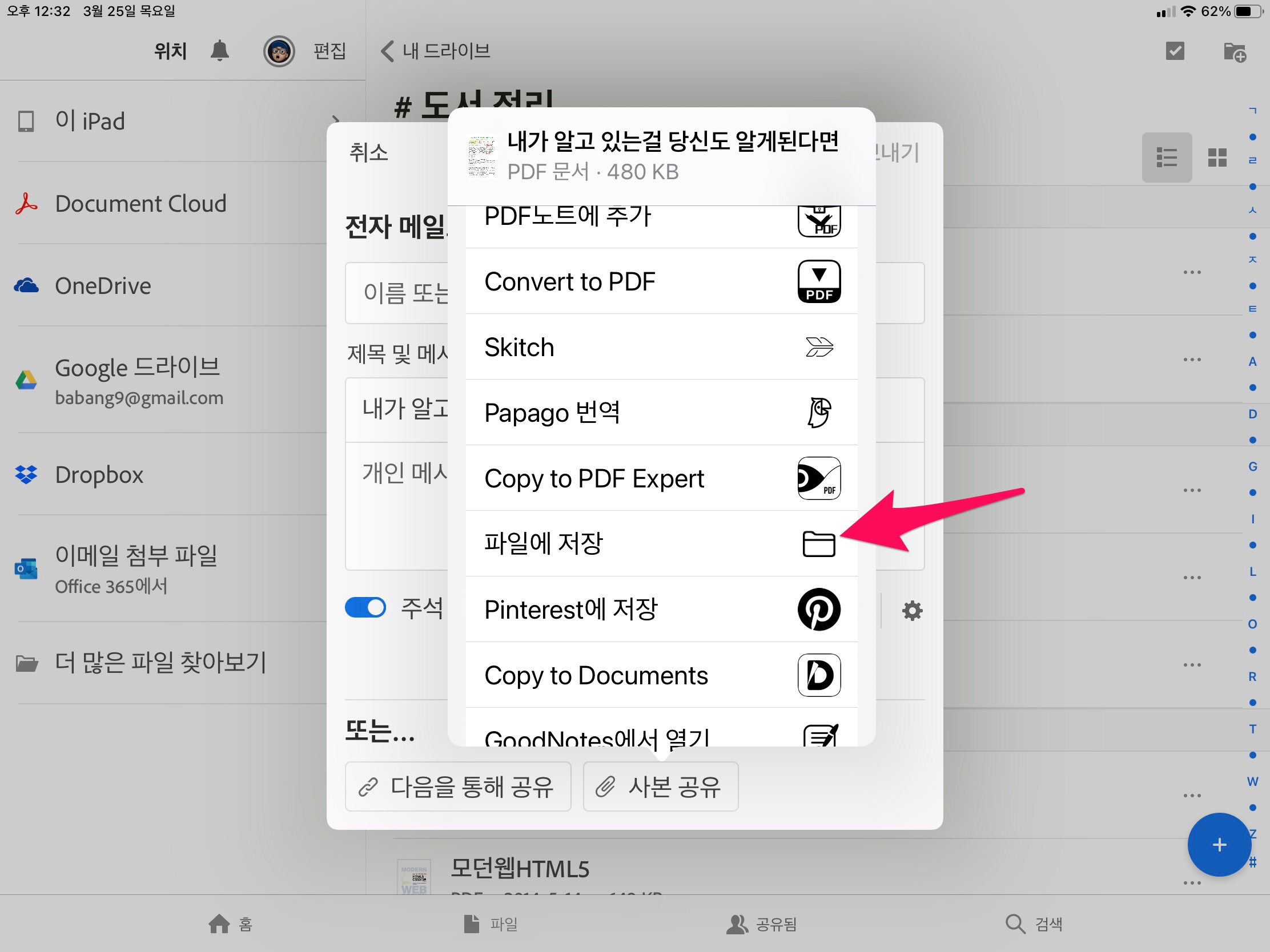Toggle the 주석 switch off
Screen dimensions: 1270x952
[x=365, y=608]
